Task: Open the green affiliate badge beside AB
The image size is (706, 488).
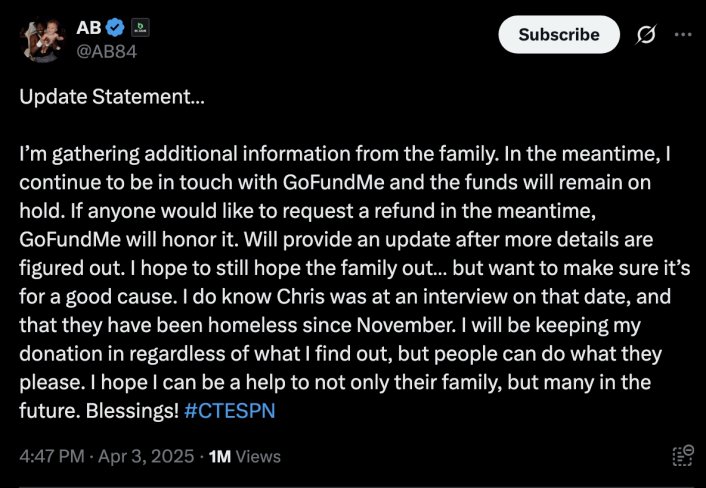Action: [x=140, y=28]
